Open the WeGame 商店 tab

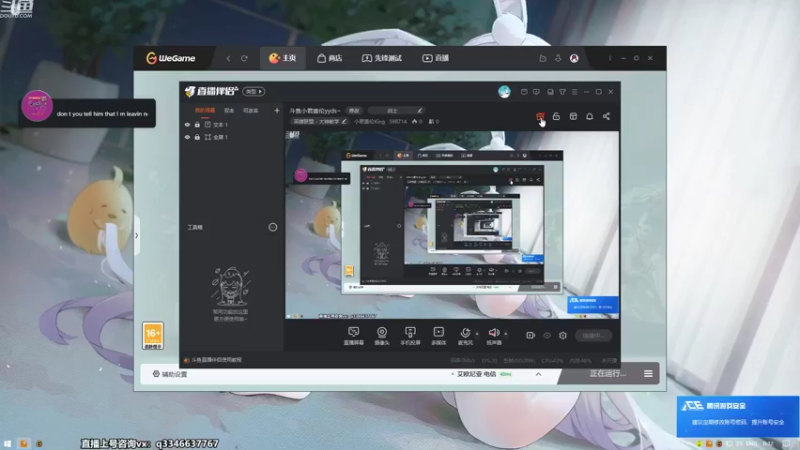(x=330, y=58)
